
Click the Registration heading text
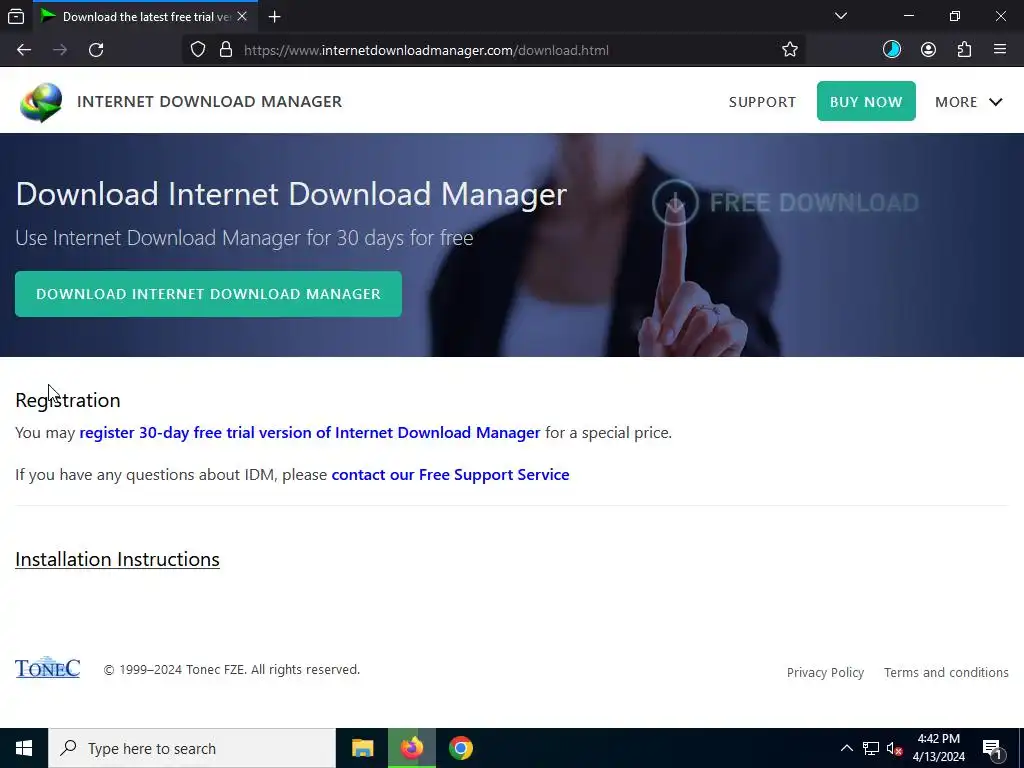tap(68, 400)
